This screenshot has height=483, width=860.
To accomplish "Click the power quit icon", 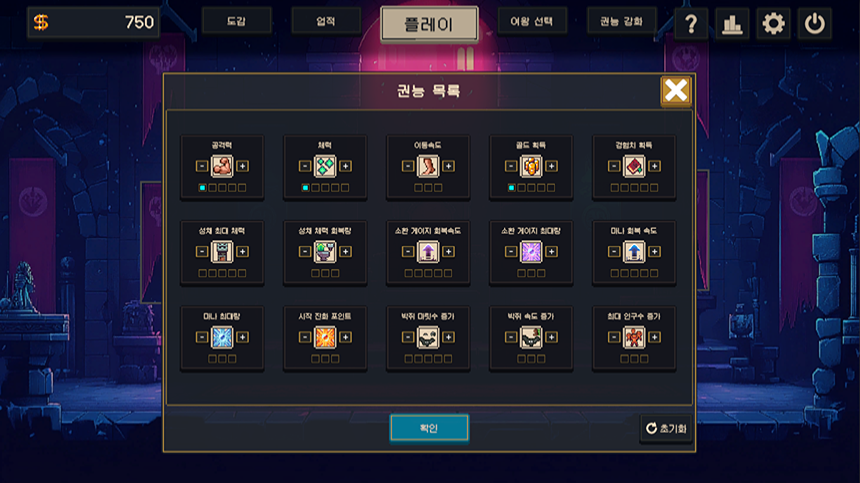I will click(814, 24).
